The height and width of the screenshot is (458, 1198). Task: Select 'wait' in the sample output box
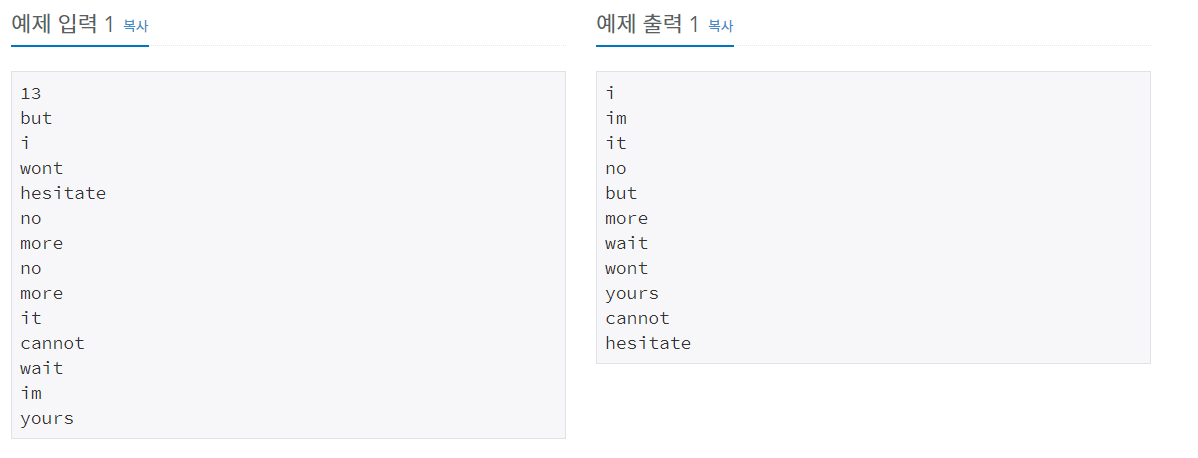627,243
